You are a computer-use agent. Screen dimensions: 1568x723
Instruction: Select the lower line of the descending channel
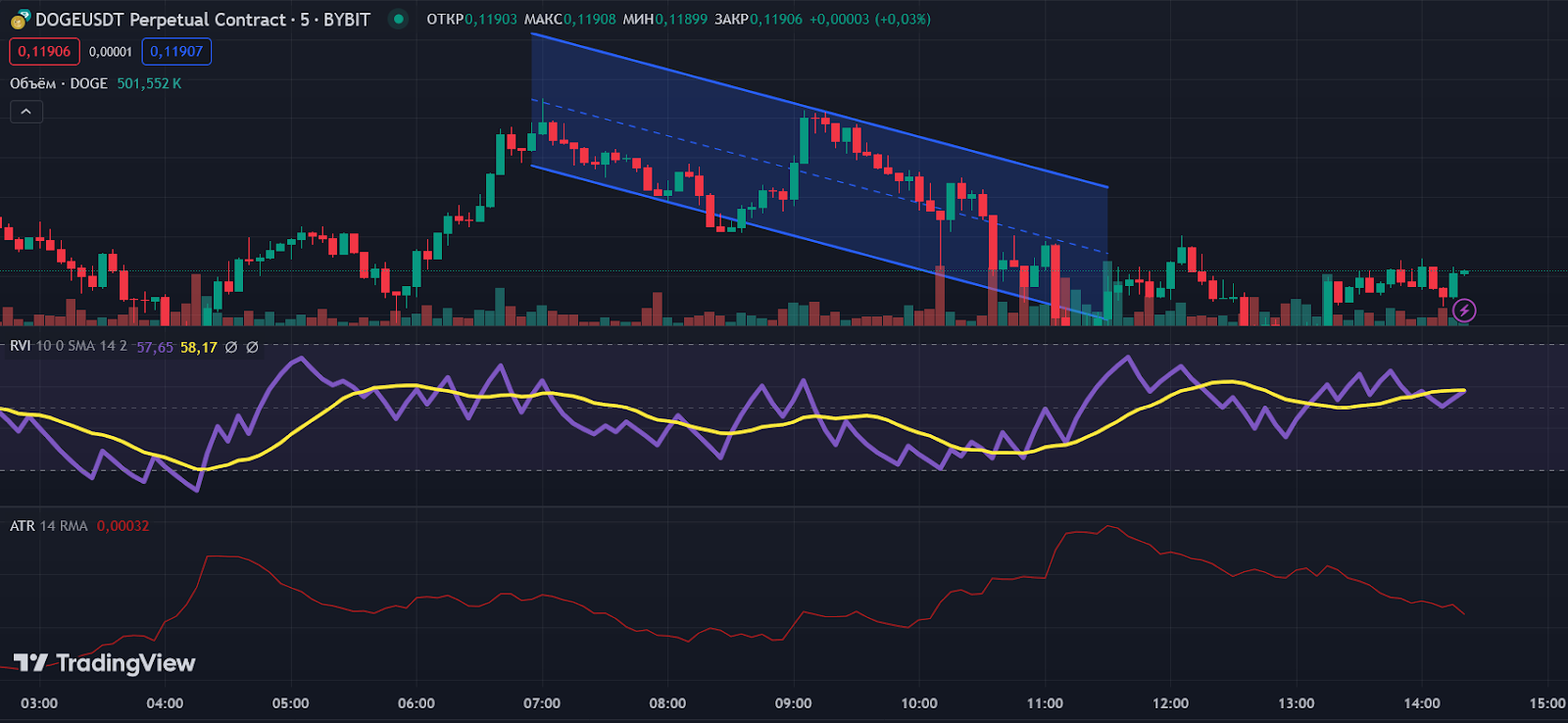(819, 243)
